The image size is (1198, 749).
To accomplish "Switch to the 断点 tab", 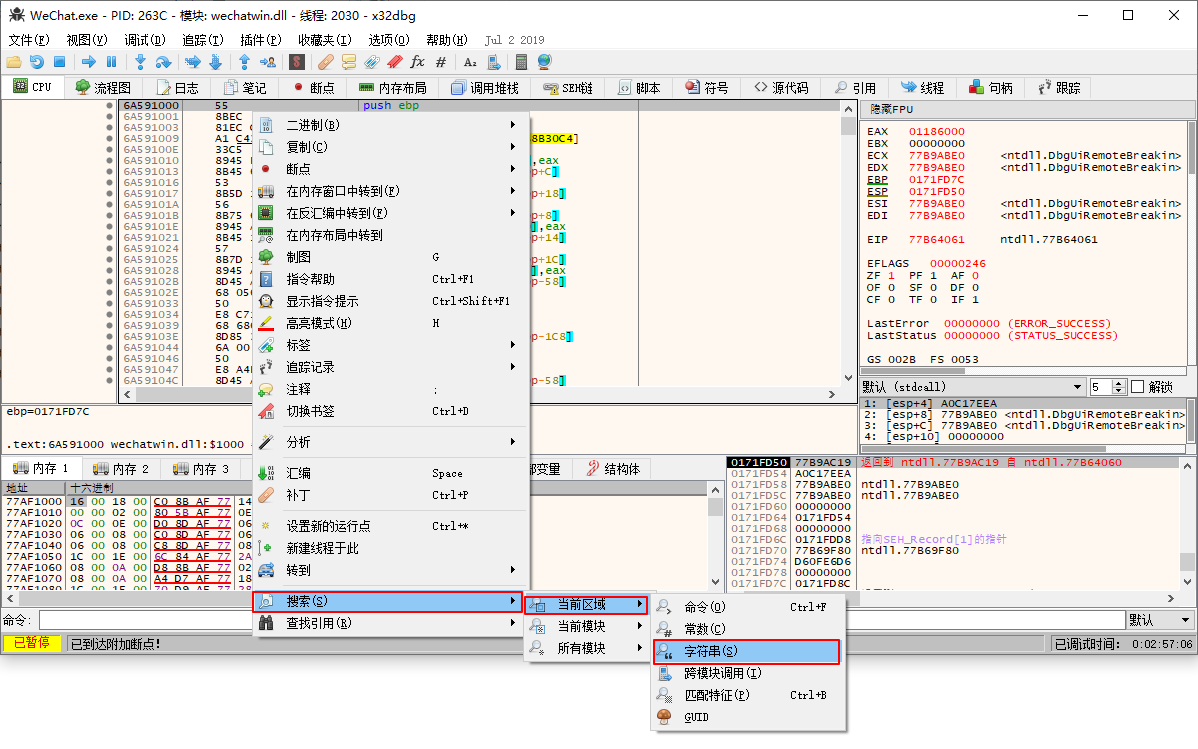I will click(312, 88).
